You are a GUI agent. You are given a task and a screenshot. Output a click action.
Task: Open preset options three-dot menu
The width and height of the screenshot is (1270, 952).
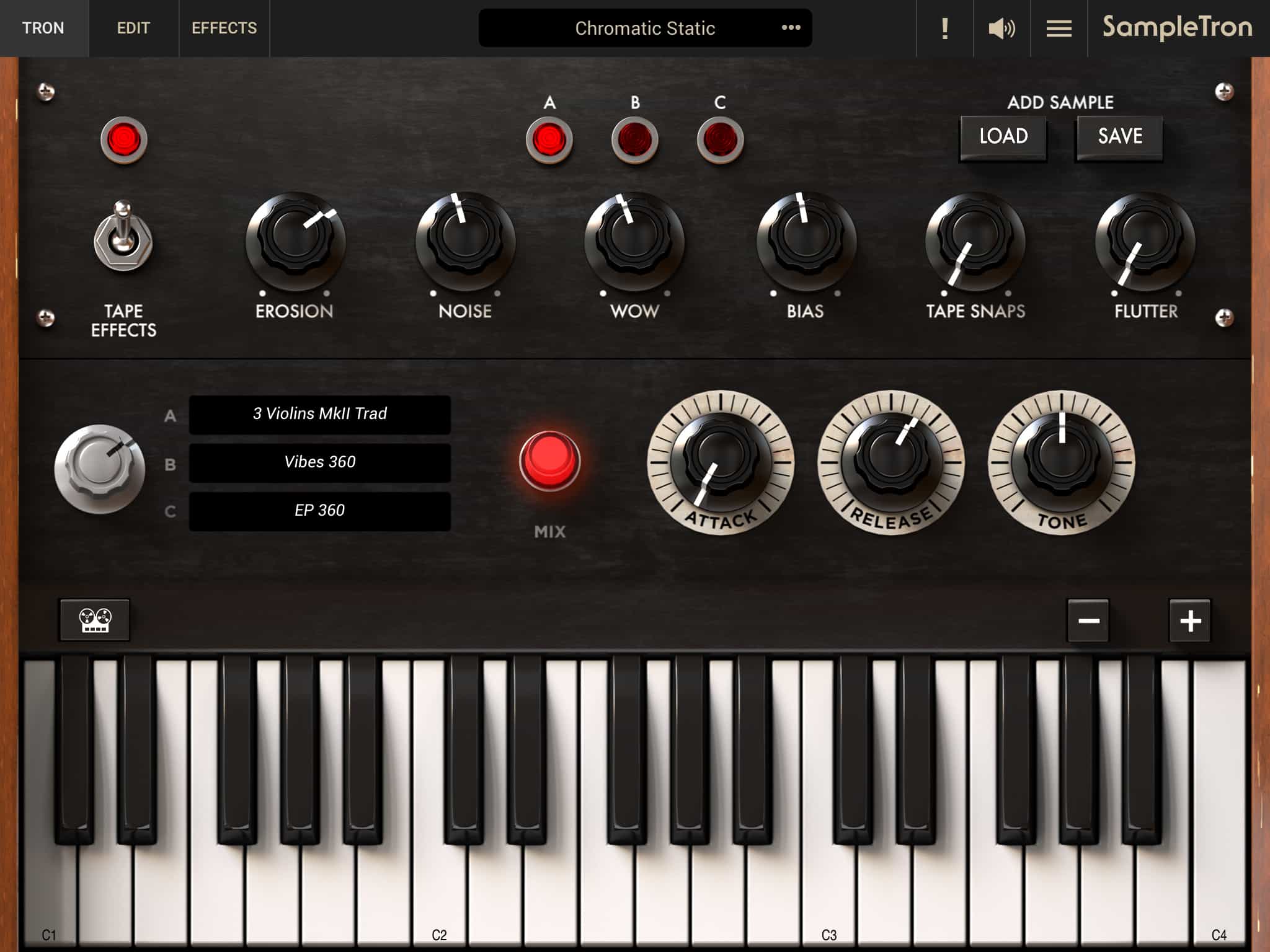point(791,27)
